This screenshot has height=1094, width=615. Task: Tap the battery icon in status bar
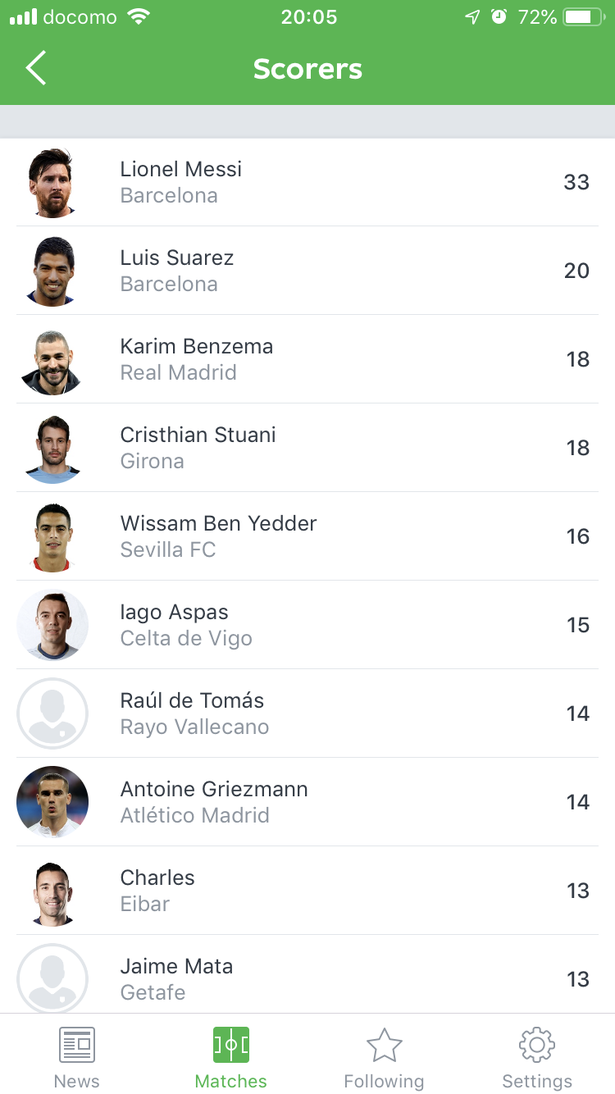(x=584, y=17)
